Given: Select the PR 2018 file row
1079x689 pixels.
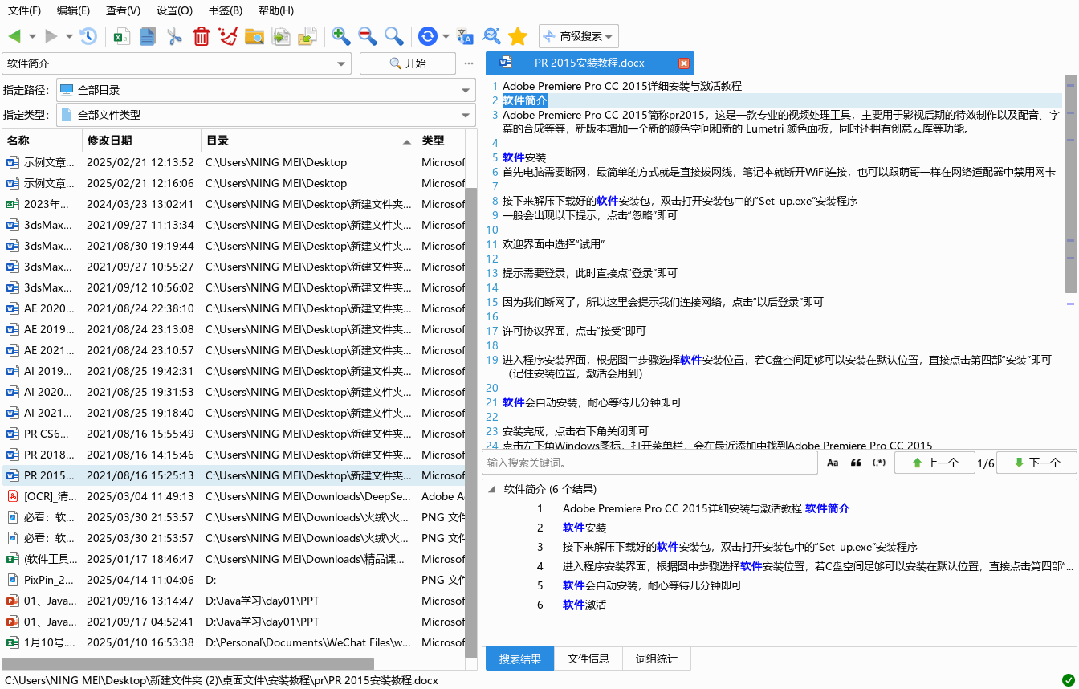Looking at the screenshot, I should pyautogui.click(x=234, y=455).
